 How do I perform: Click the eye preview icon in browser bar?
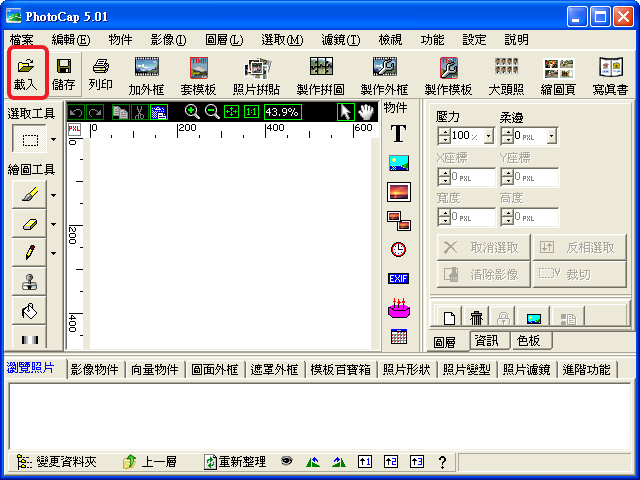tap(287, 461)
